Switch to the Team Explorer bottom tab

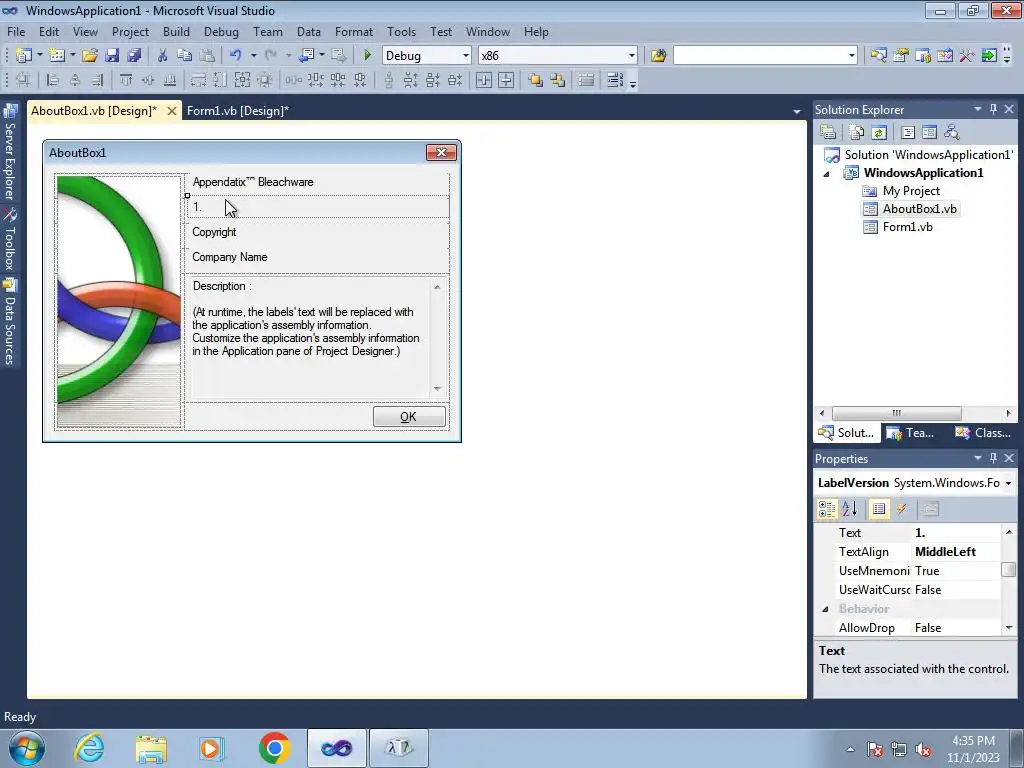(911, 432)
